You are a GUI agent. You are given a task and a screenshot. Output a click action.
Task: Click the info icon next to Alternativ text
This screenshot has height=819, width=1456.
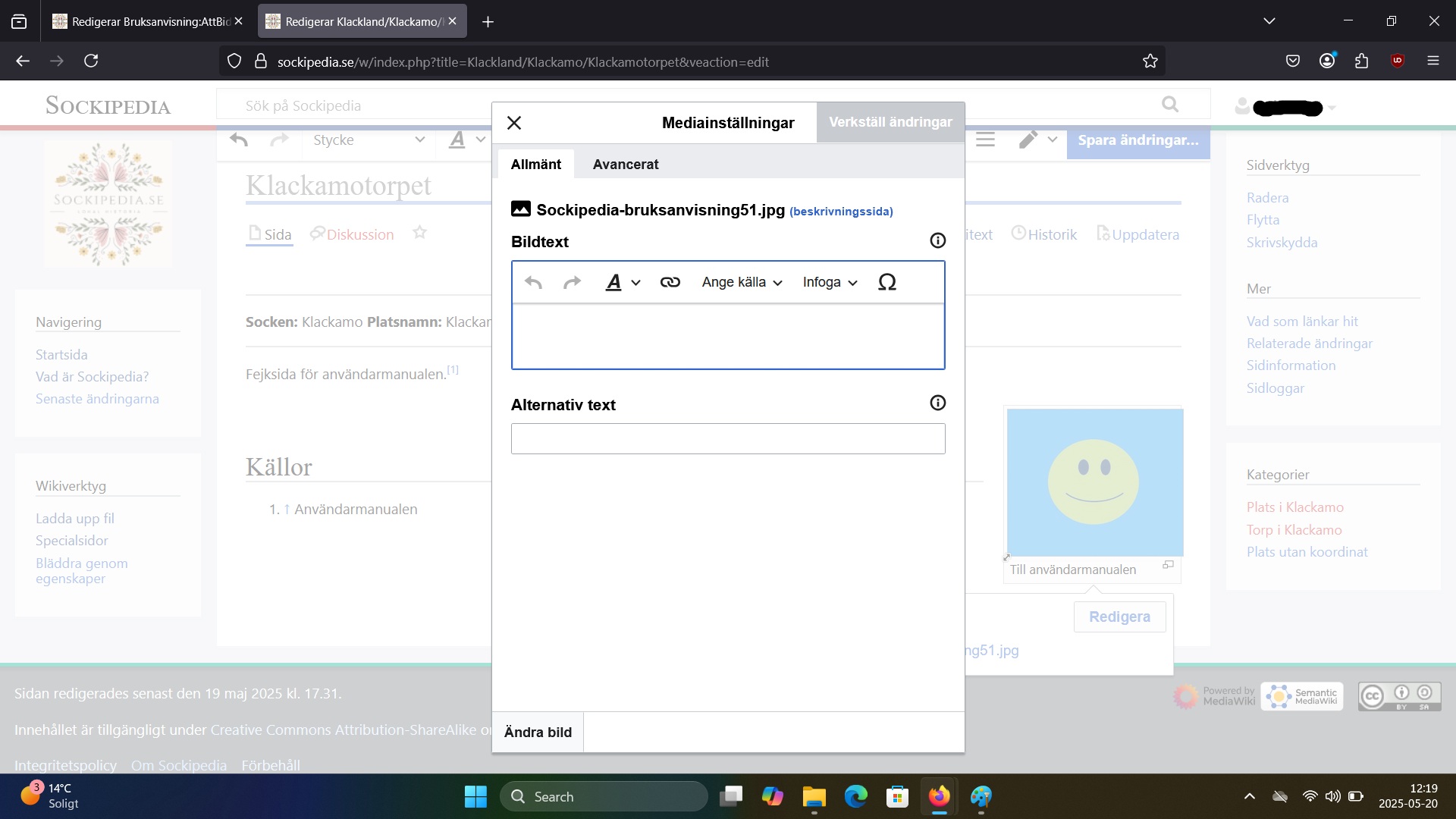pyautogui.click(x=937, y=403)
